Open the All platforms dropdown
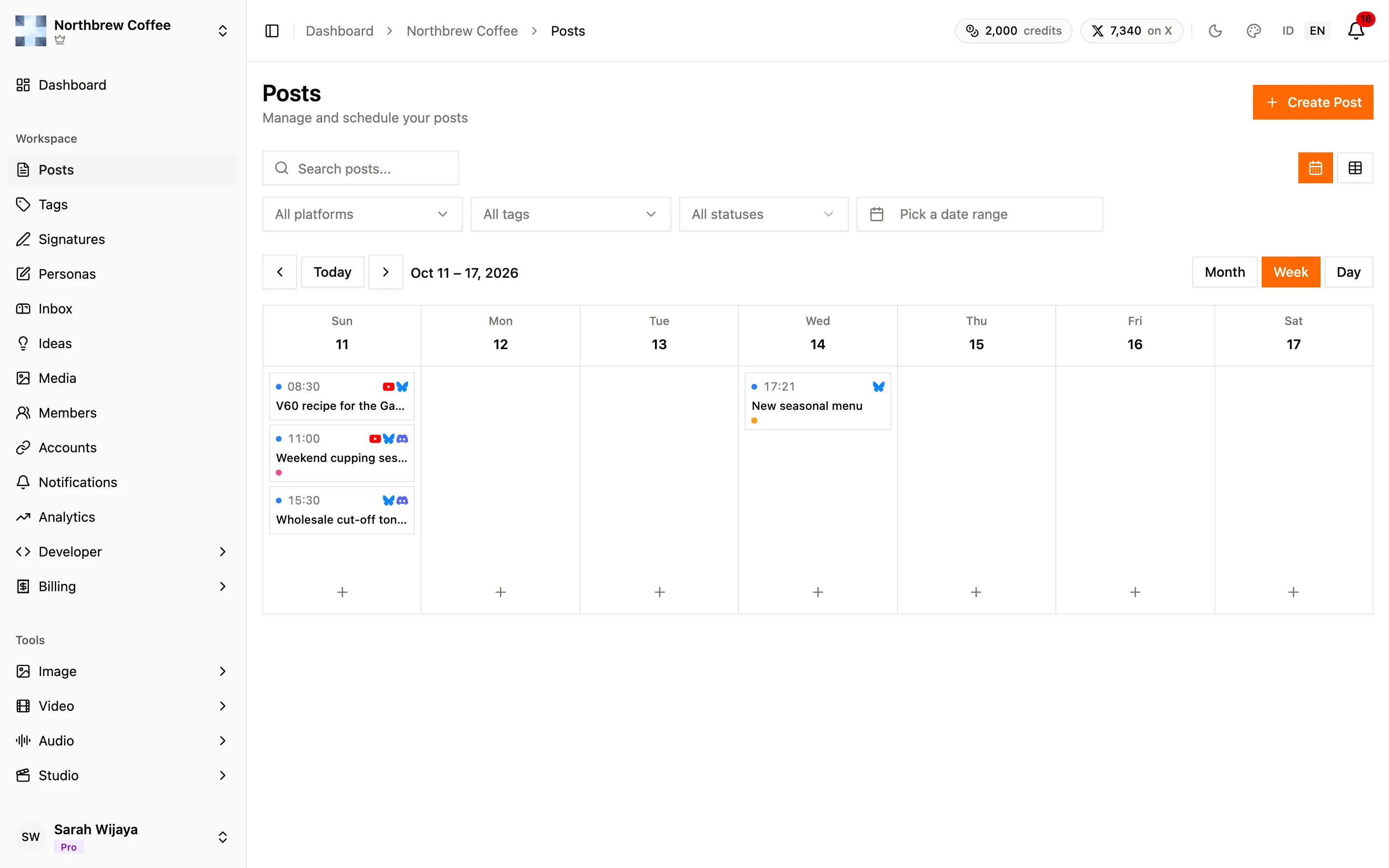This screenshot has height=868, width=1389. [362, 215]
